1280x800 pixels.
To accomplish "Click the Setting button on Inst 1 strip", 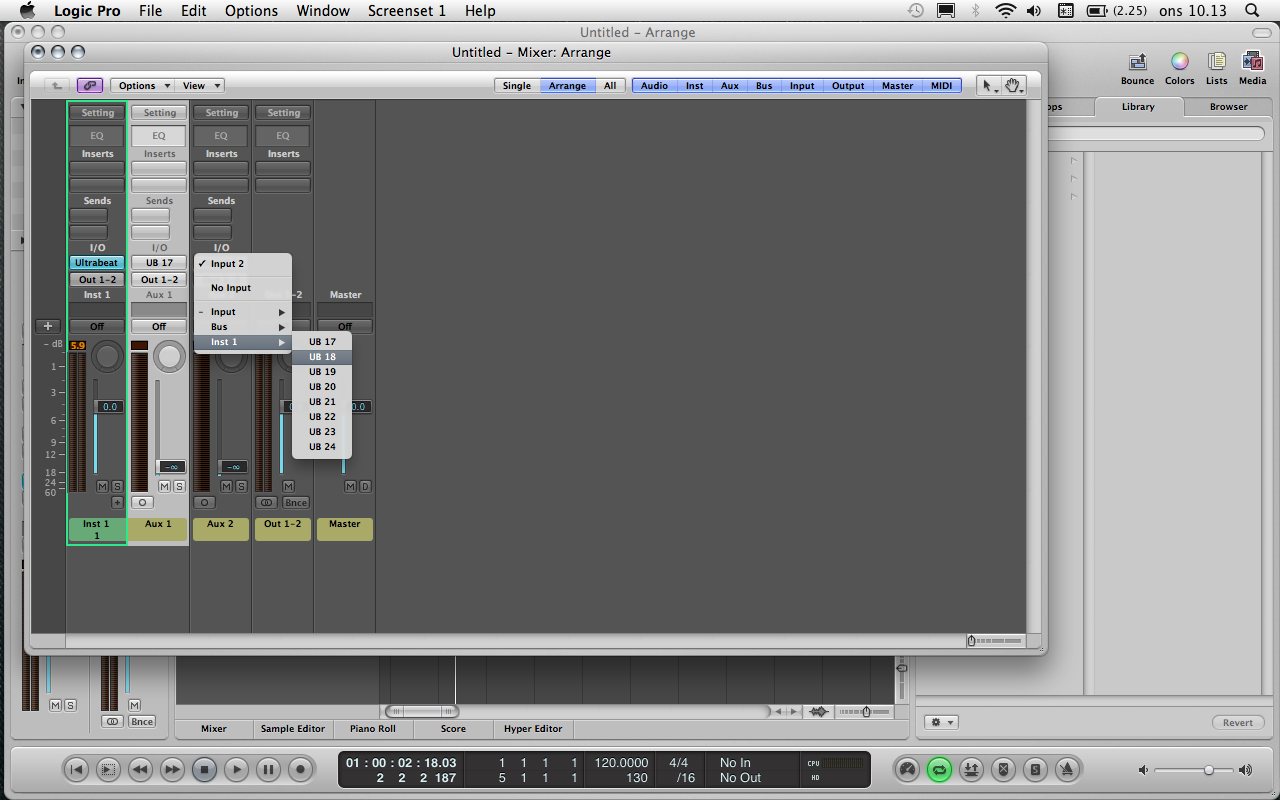I will pos(98,113).
